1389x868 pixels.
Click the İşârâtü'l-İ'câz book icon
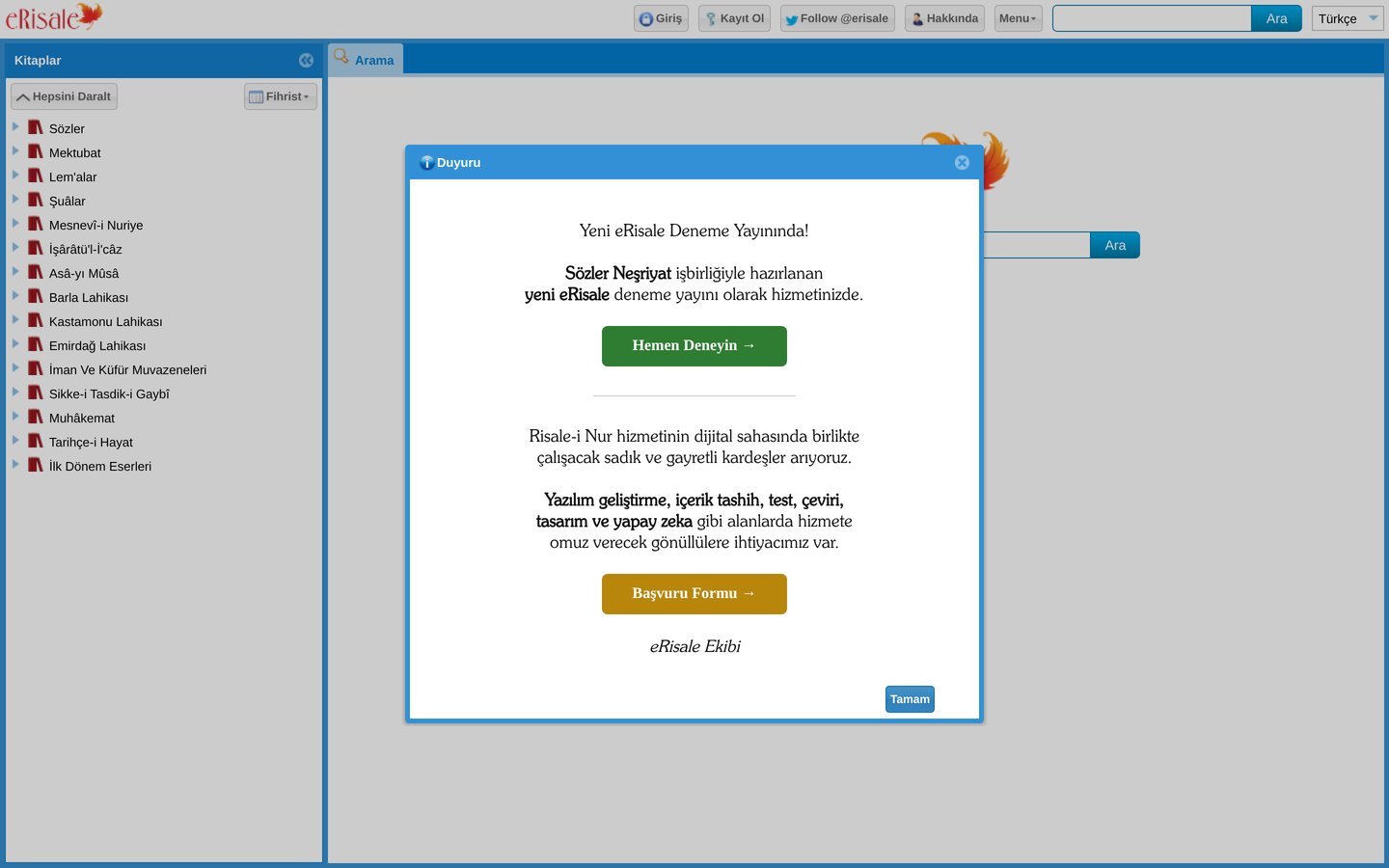(x=36, y=248)
